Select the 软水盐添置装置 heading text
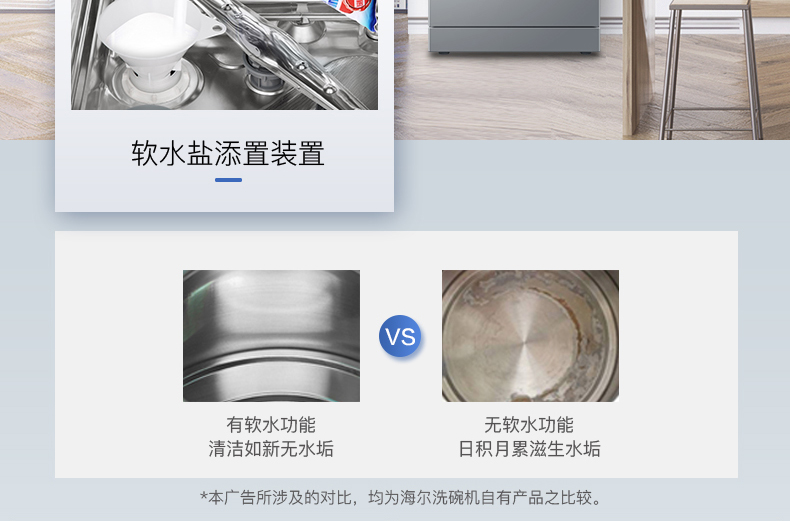This screenshot has width=790, height=521. click(228, 153)
